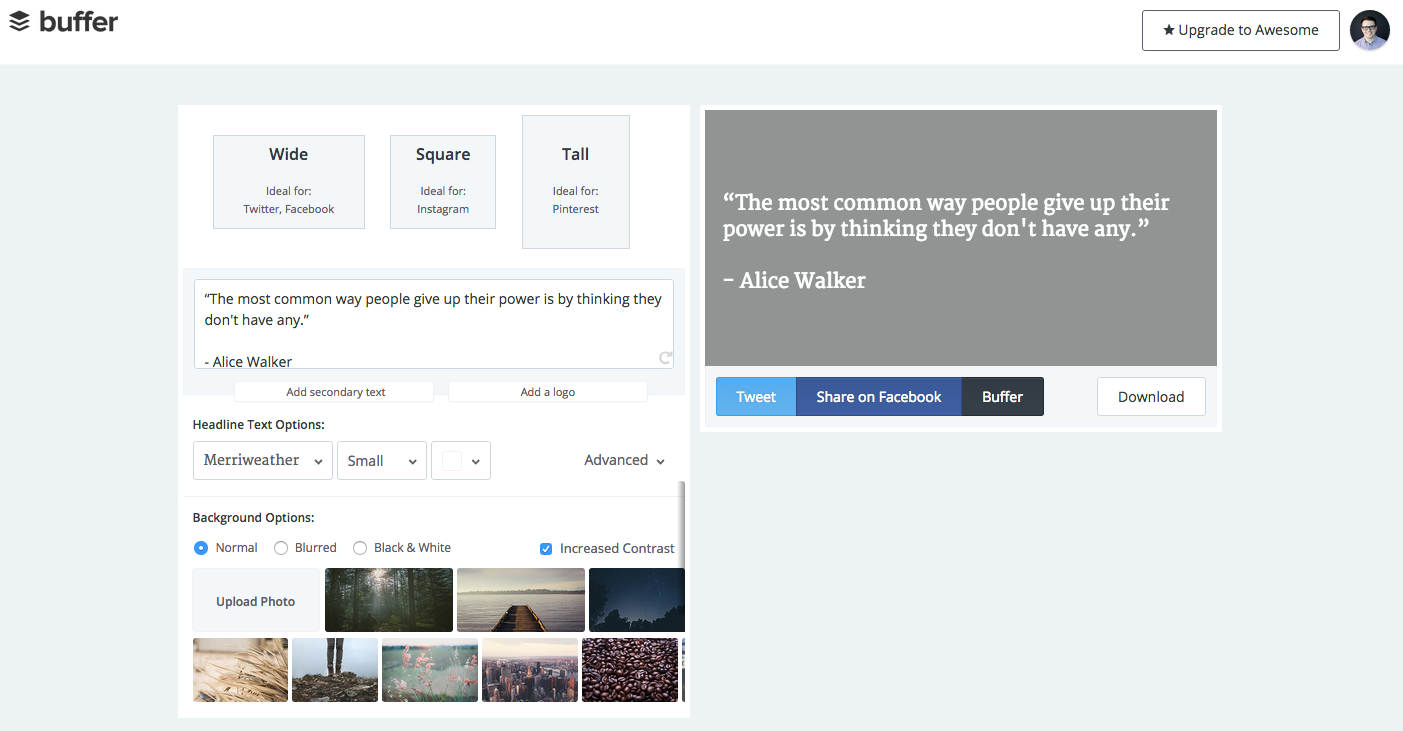Click the dark Buffer share button

[x=1003, y=397]
